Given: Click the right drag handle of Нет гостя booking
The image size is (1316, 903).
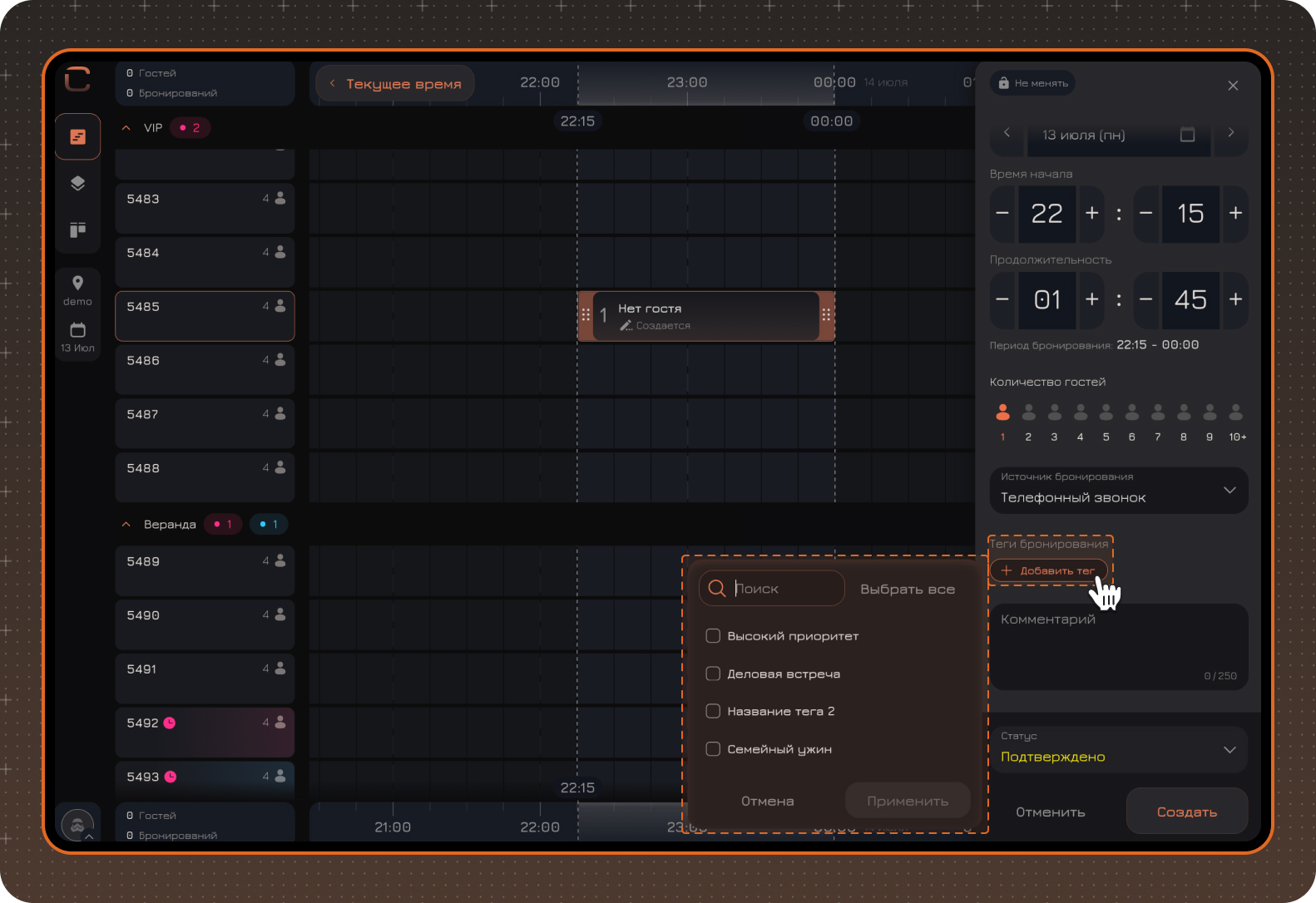Looking at the screenshot, I should (x=826, y=315).
